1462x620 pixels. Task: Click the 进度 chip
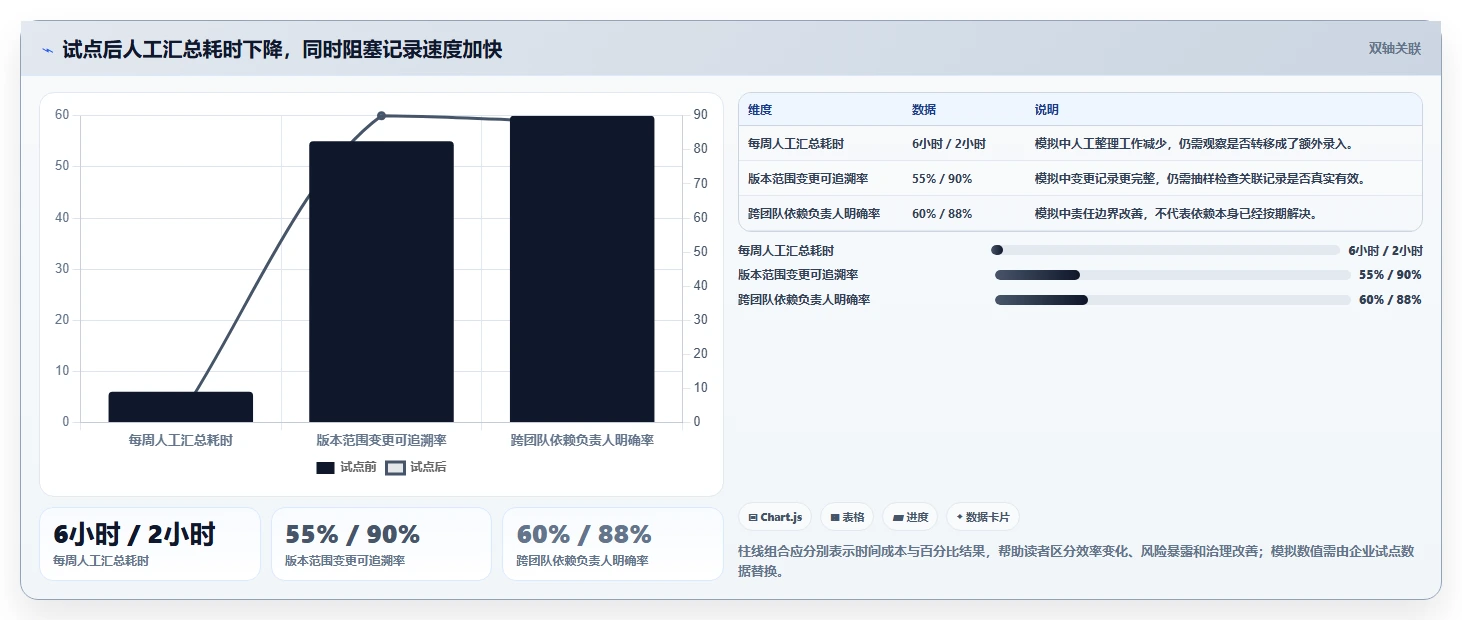(910, 517)
